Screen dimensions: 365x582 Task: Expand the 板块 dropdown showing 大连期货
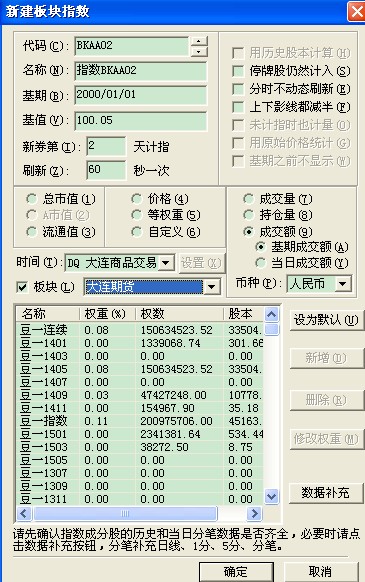(x=212, y=287)
